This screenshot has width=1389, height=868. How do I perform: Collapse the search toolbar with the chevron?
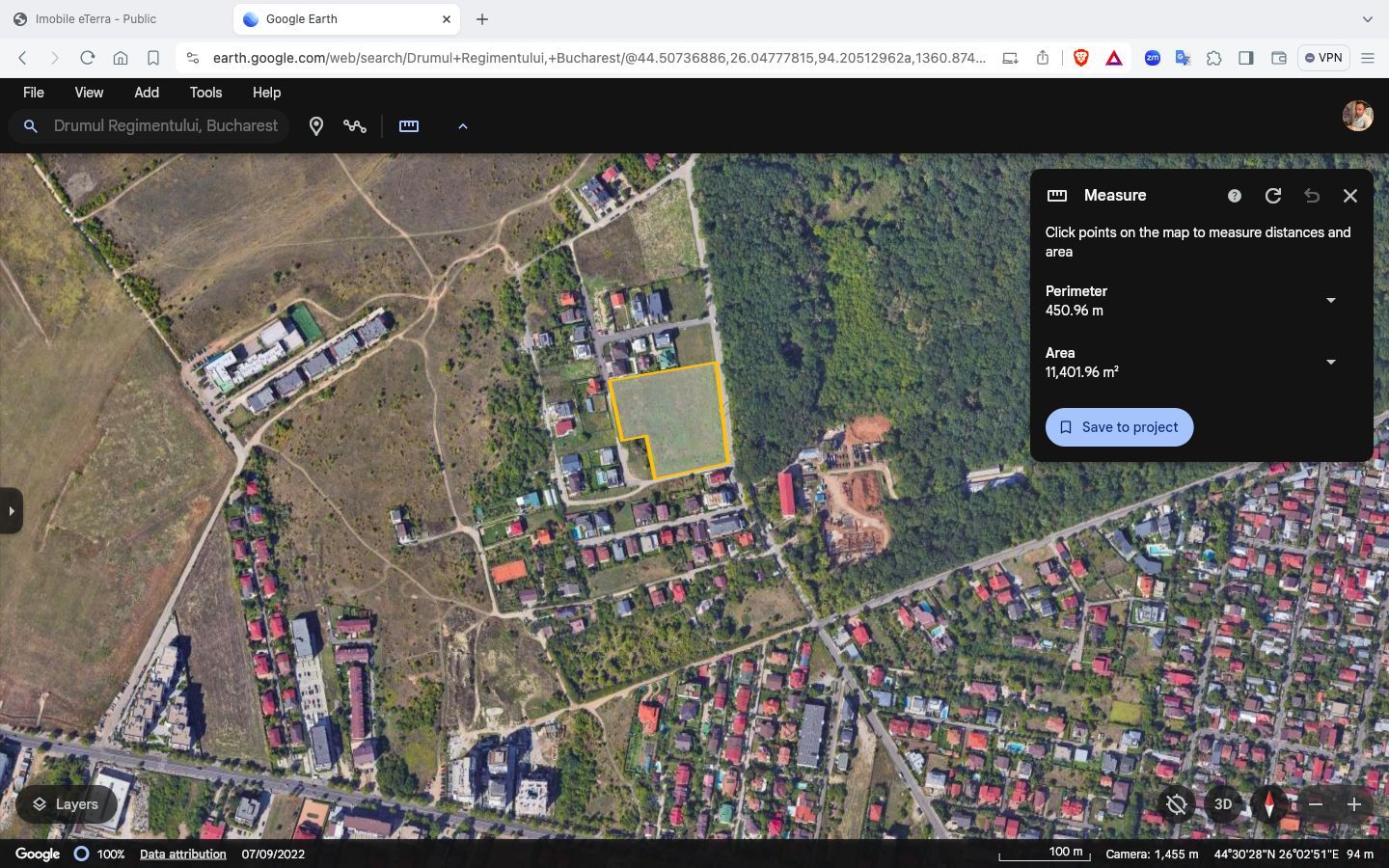click(463, 125)
